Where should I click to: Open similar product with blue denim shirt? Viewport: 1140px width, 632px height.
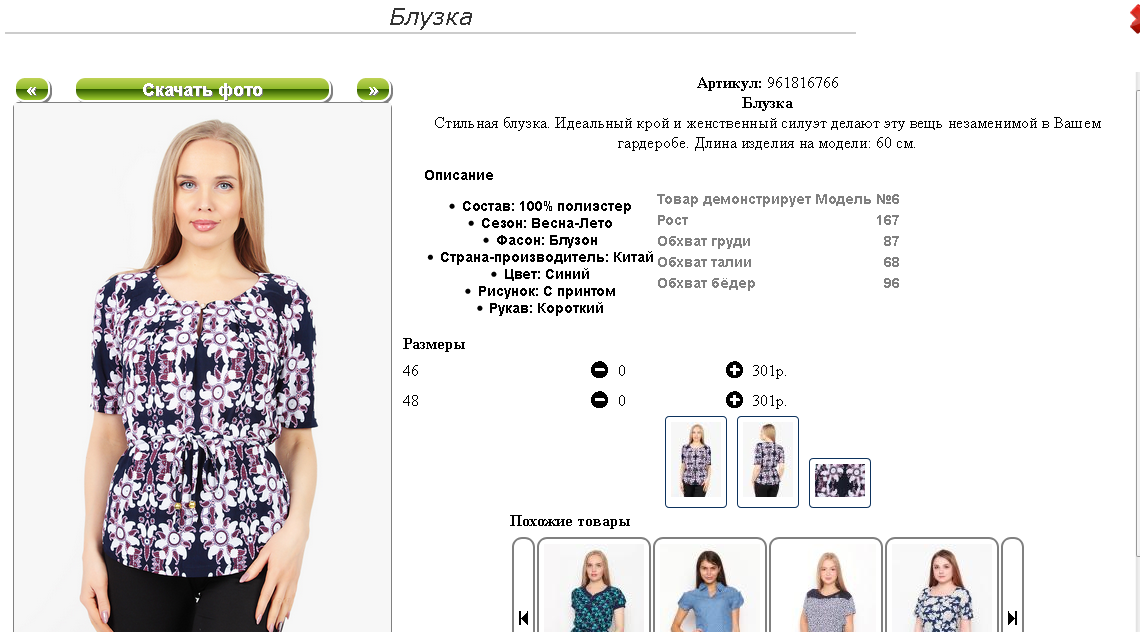[710, 585]
